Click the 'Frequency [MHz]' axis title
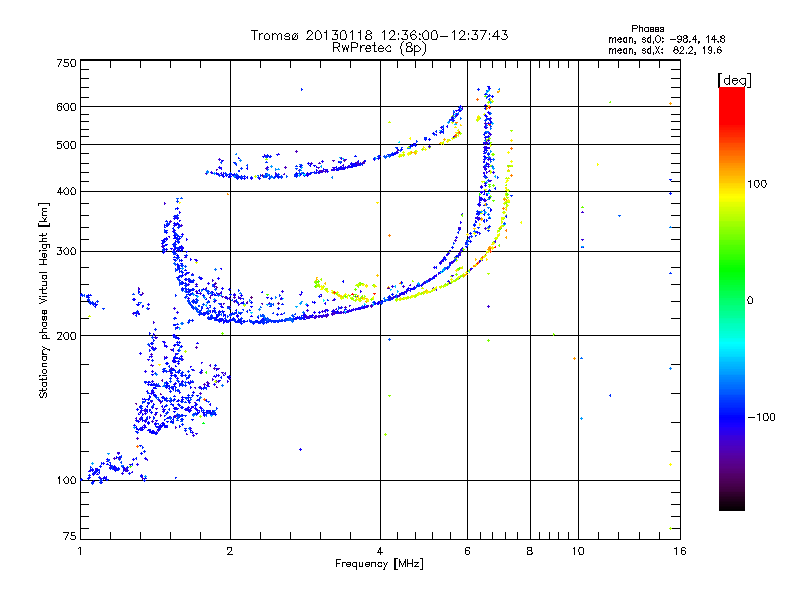 379,564
